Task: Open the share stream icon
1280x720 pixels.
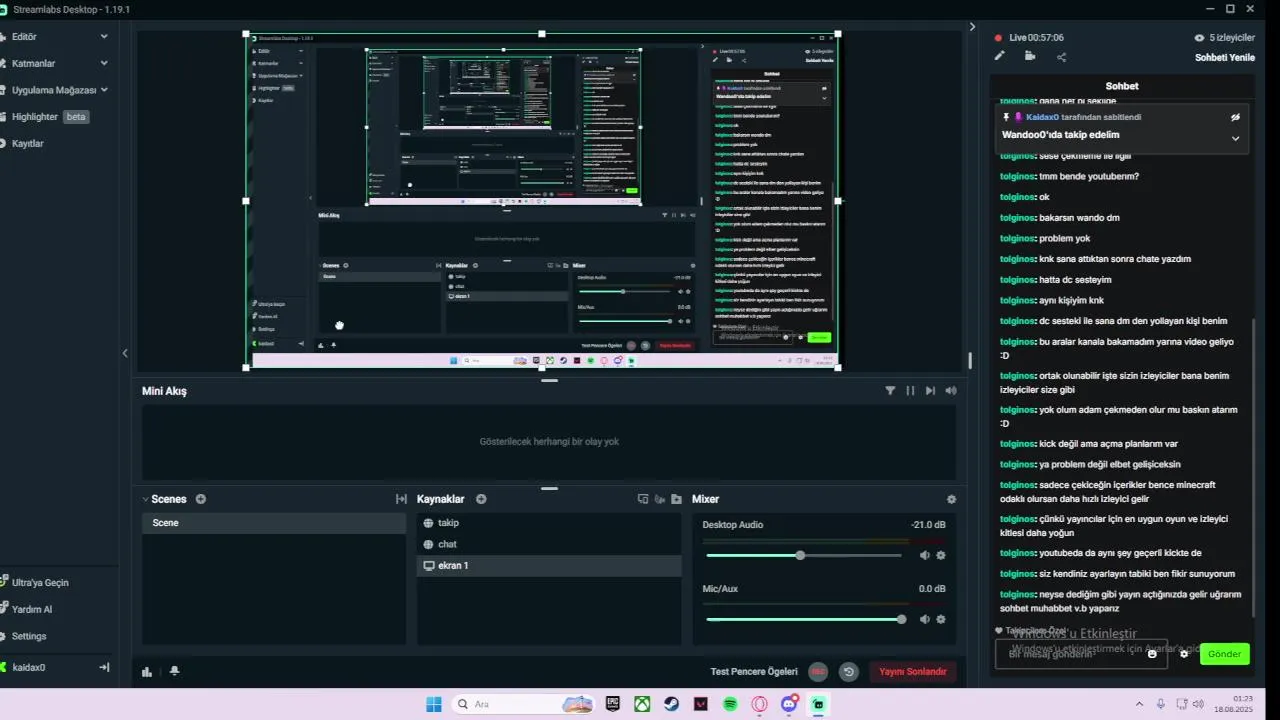Action: click(1061, 57)
